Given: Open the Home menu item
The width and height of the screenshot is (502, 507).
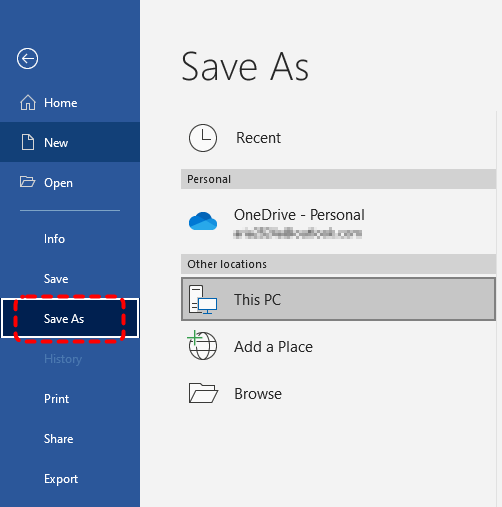Looking at the screenshot, I should [x=70, y=103].
